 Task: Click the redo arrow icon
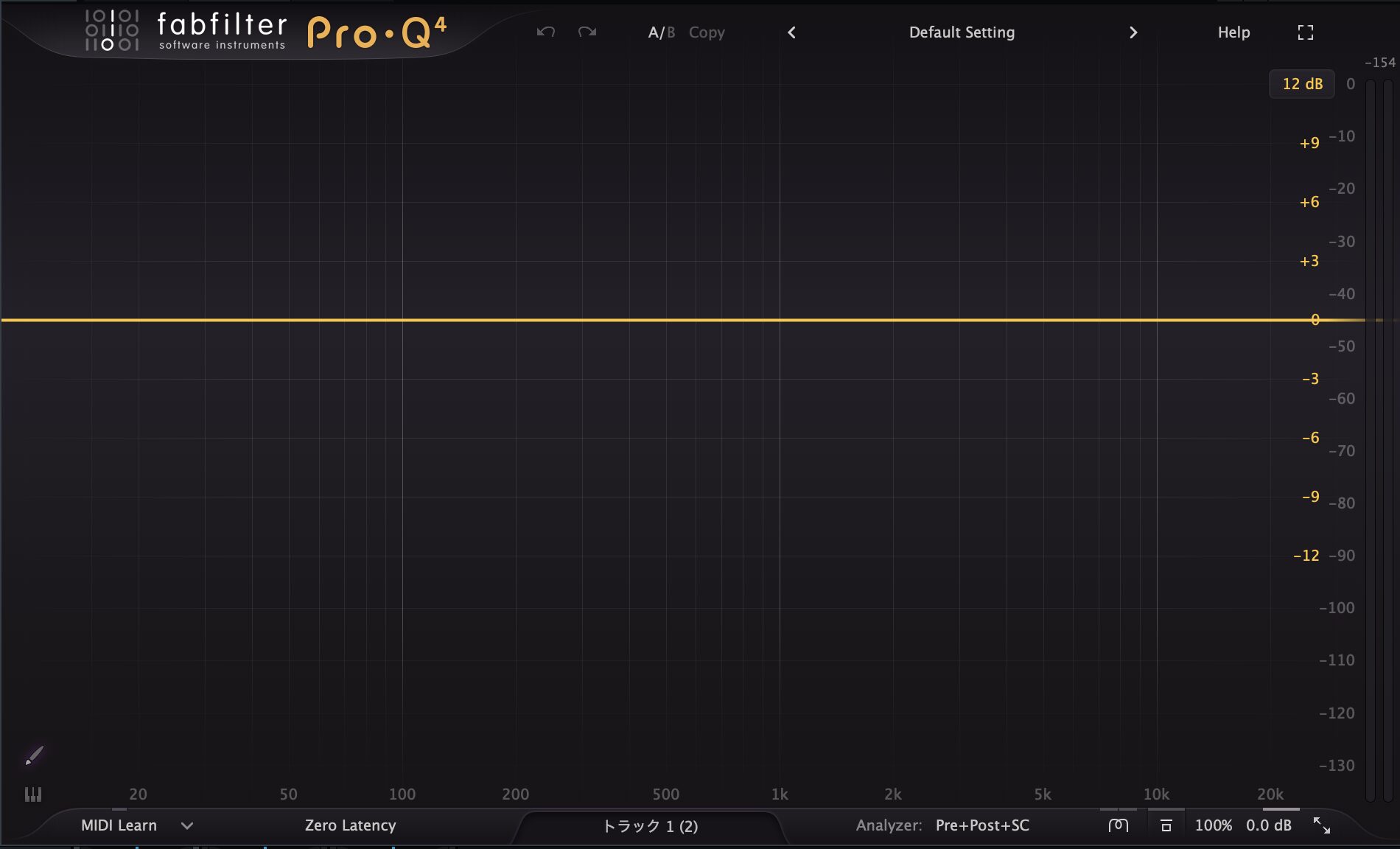coord(587,32)
